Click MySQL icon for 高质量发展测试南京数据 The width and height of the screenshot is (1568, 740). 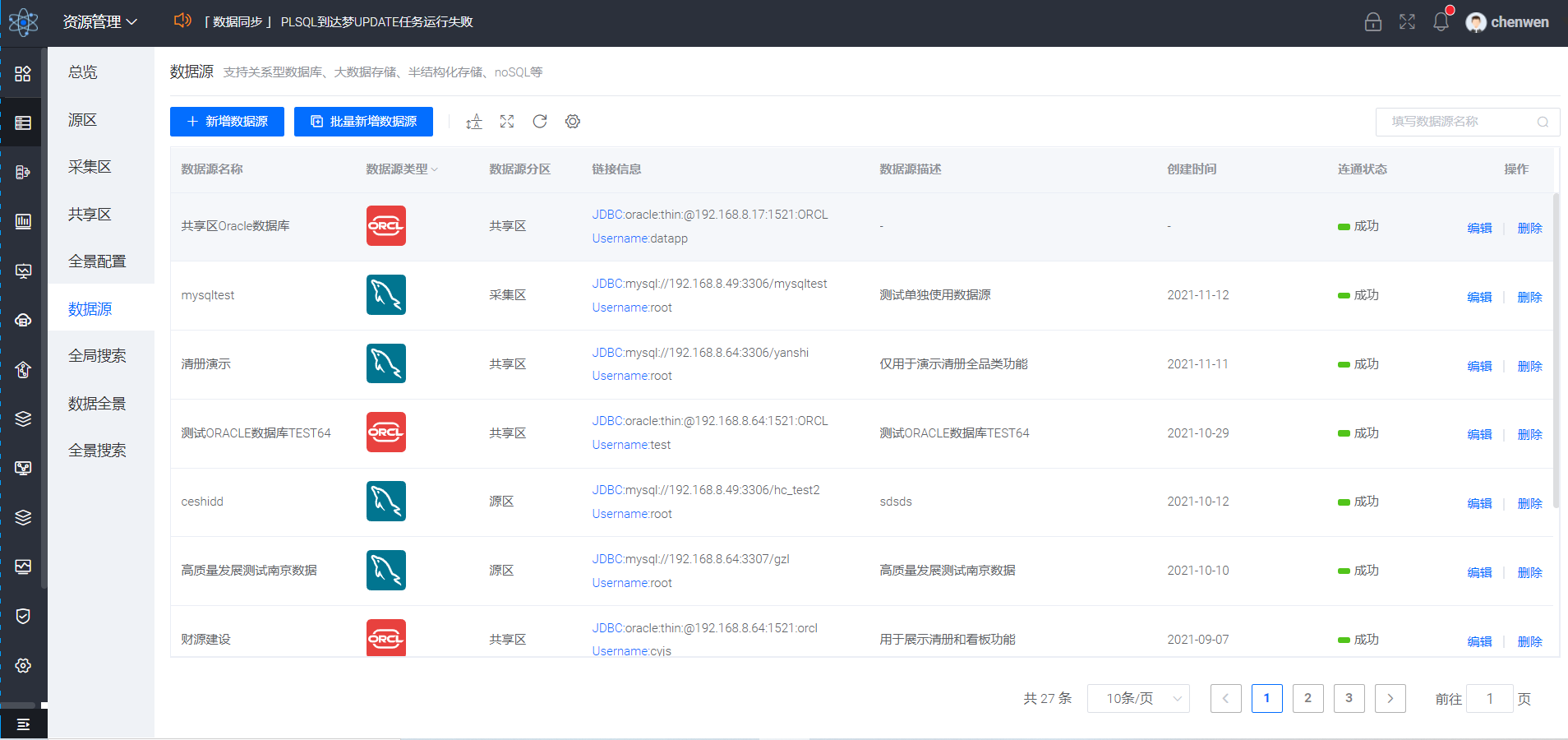click(386, 571)
